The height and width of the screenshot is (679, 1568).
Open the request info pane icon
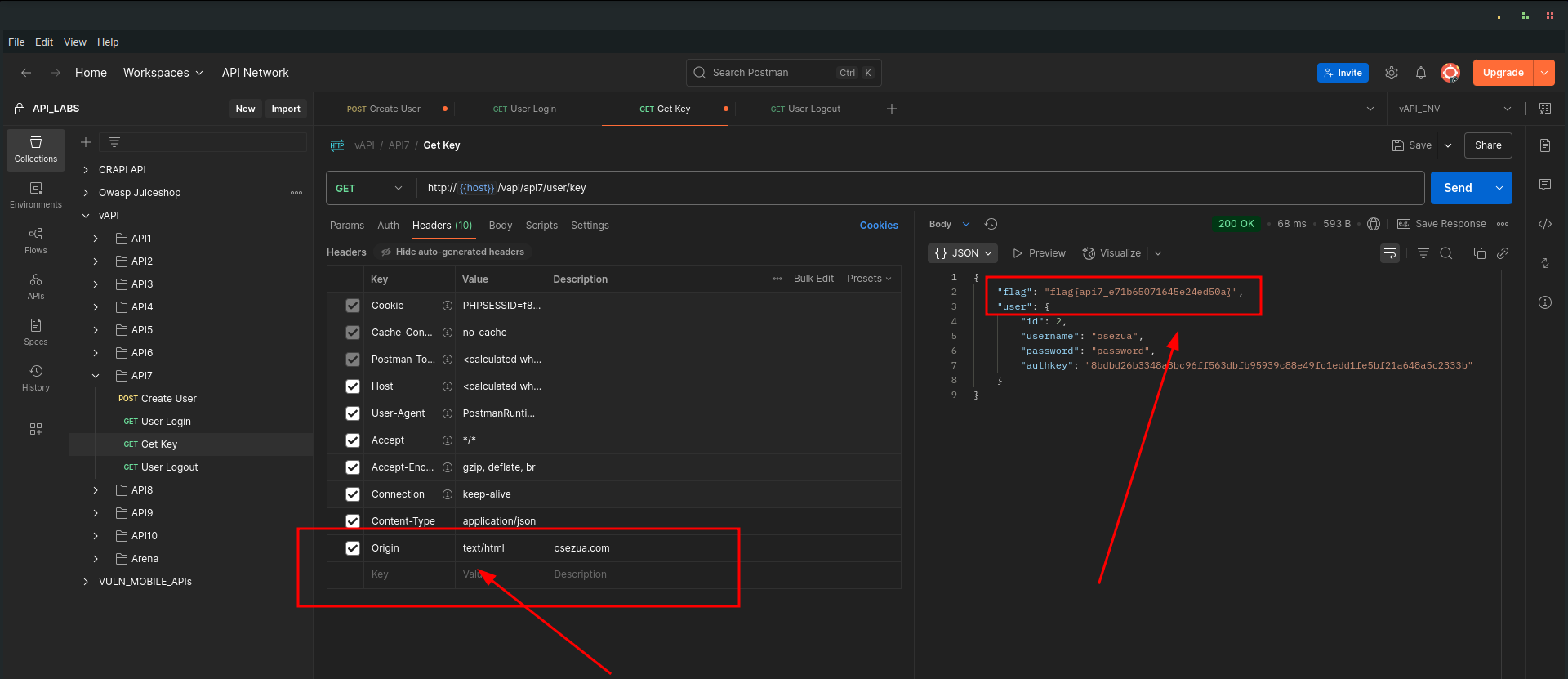(1545, 302)
